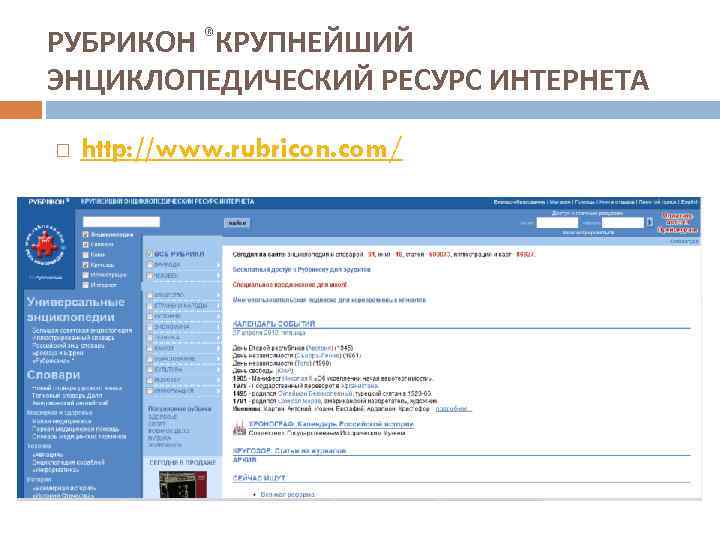Click the Универсальные энциклопедии sidebar heading
The width and height of the screenshot is (720, 540).
coord(75,309)
